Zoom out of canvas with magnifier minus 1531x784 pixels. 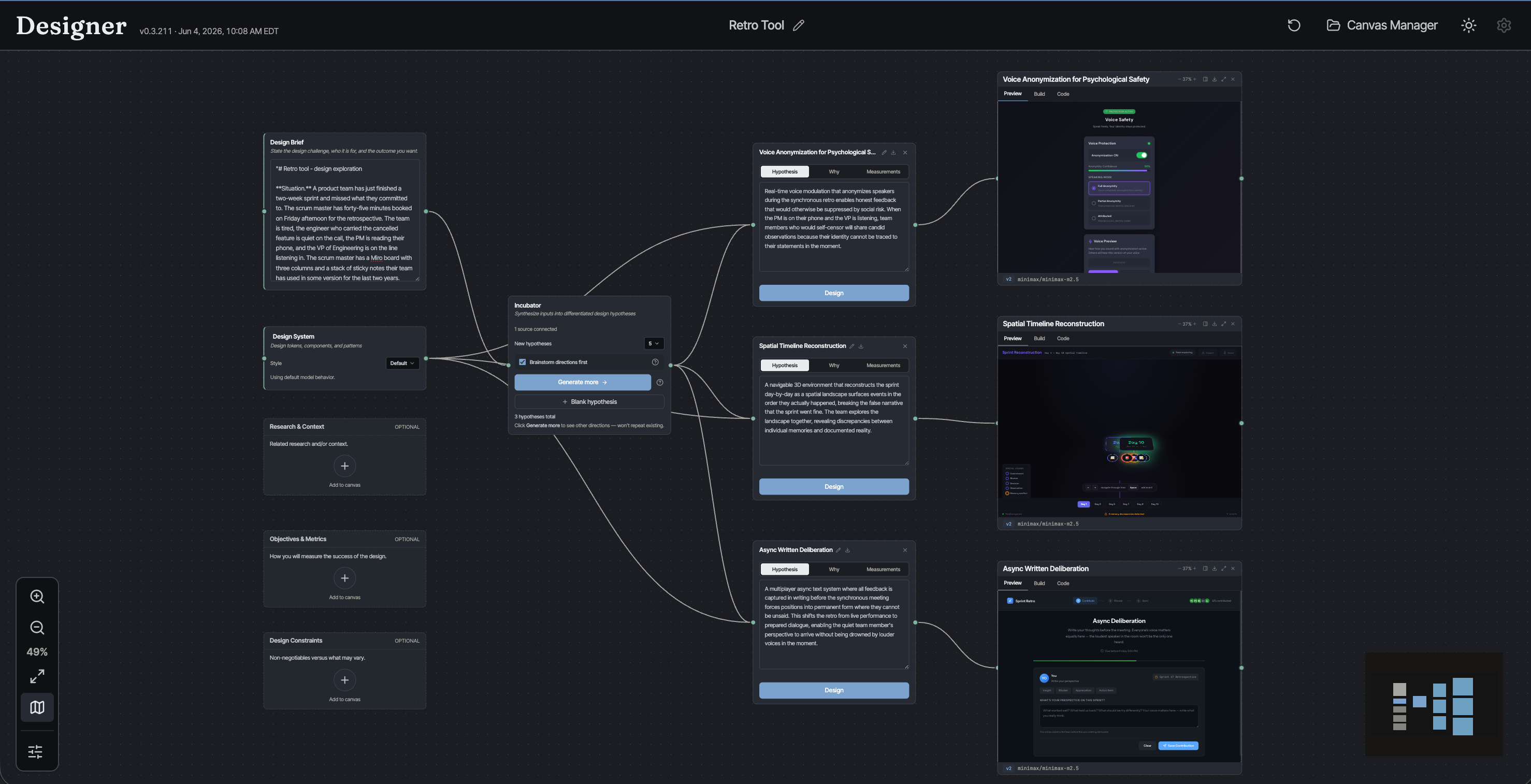coord(37,627)
